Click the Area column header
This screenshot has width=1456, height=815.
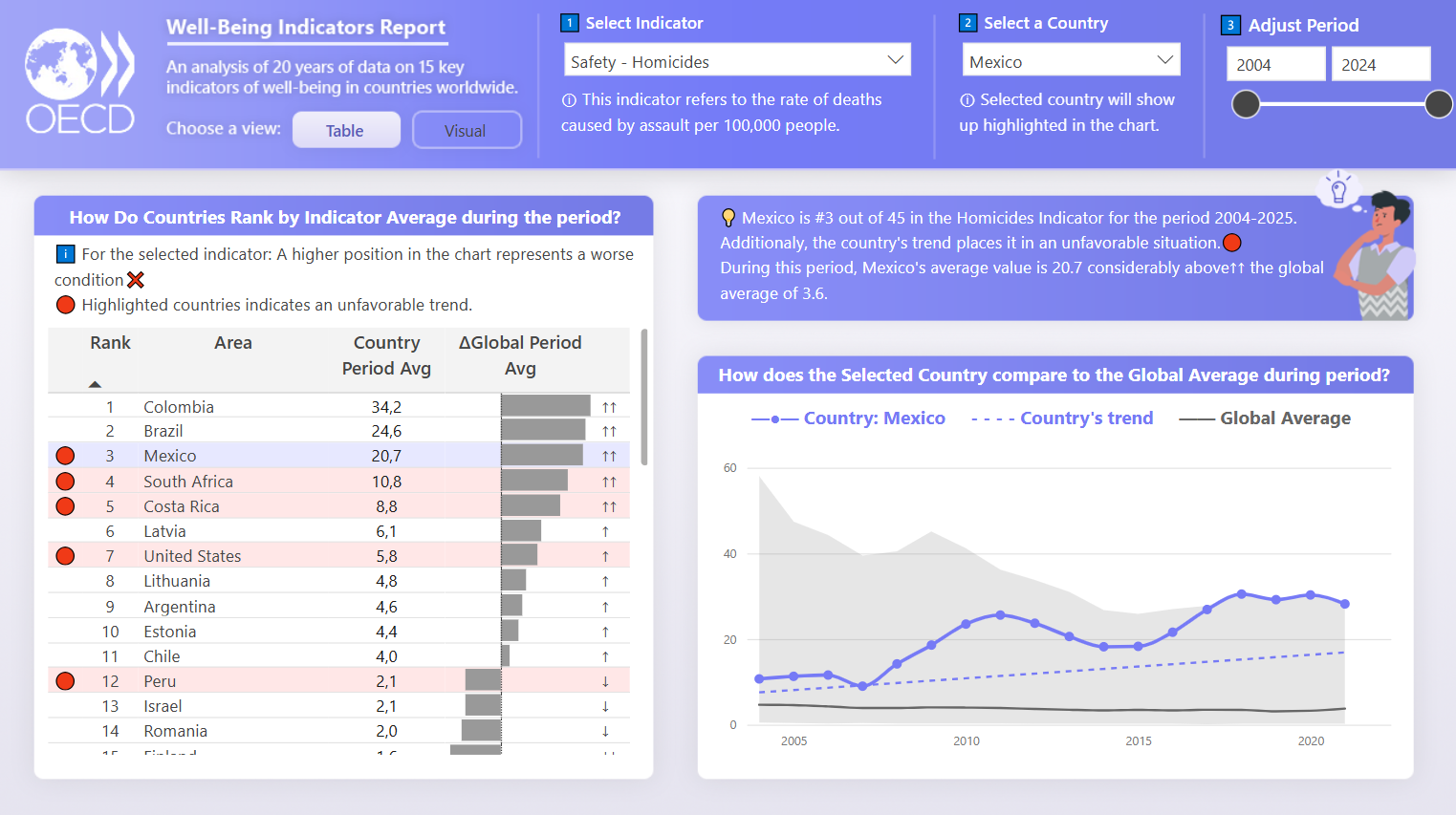click(233, 343)
